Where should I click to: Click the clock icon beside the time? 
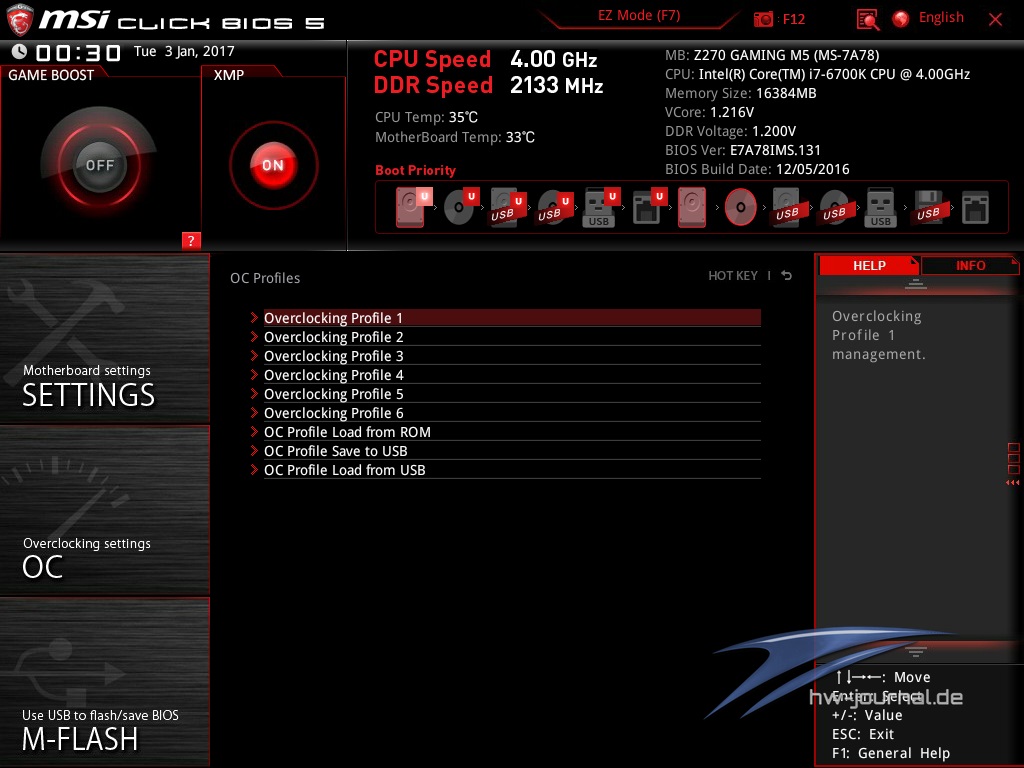pyautogui.click(x=19, y=51)
